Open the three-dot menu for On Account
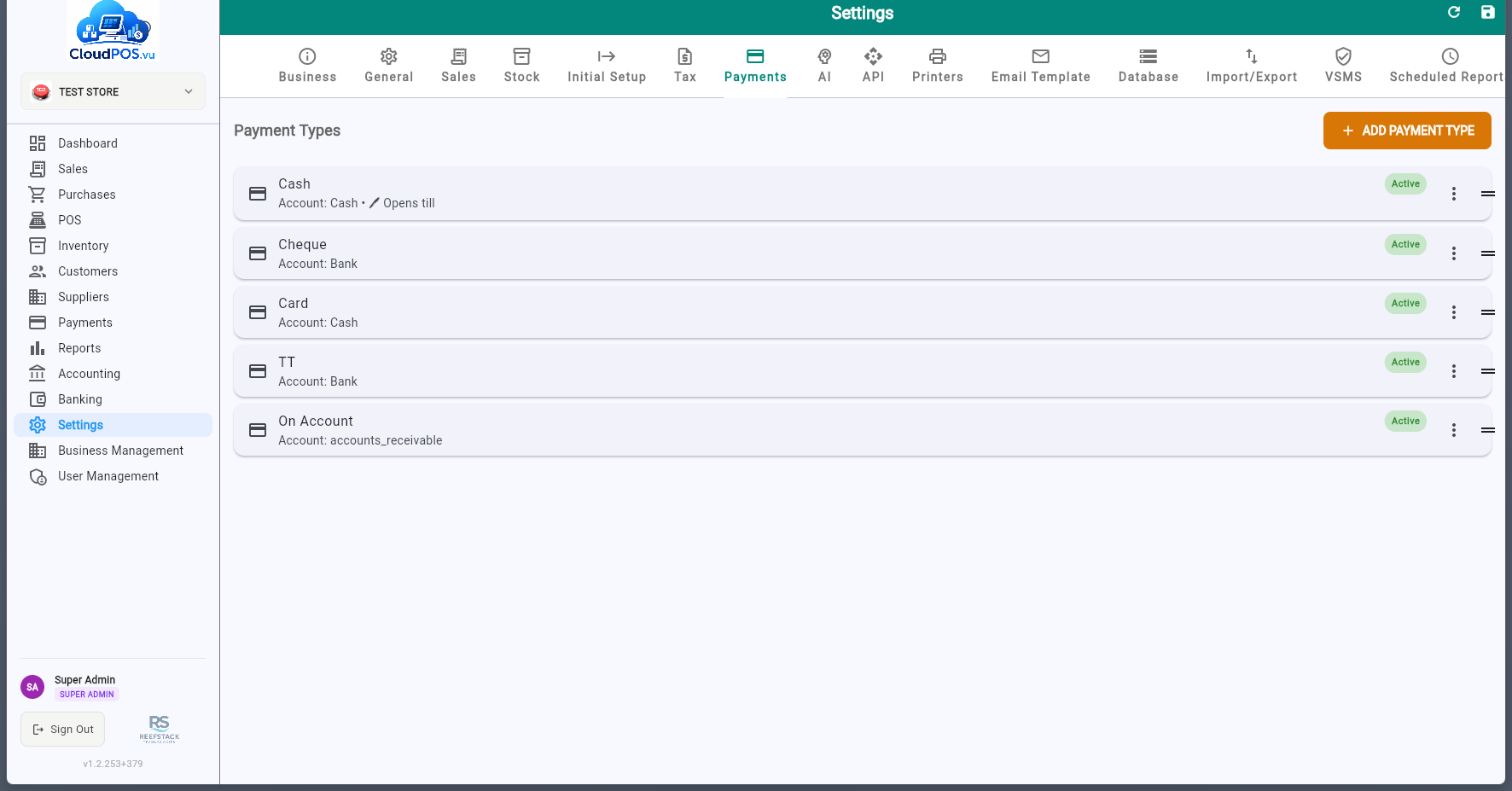 pyautogui.click(x=1454, y=430)
